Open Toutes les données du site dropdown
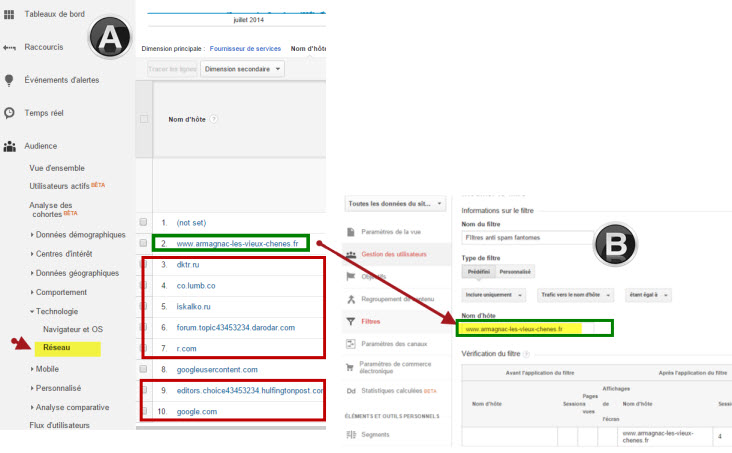732x453 pixels. click(x=395, y=204)
